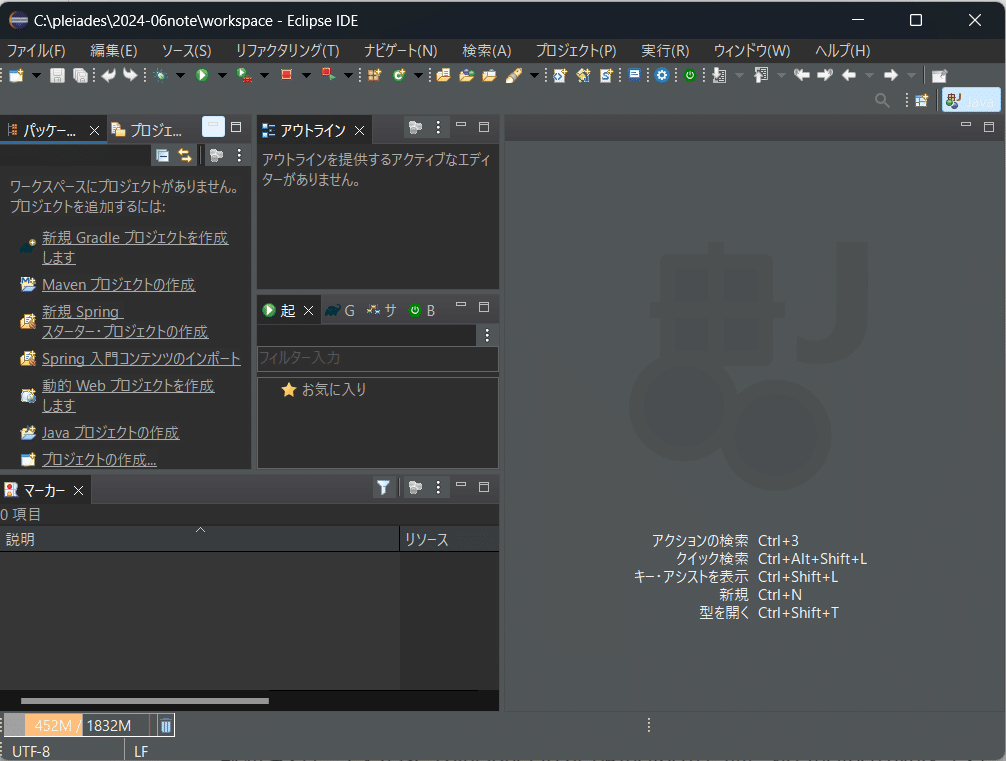Click the Previous Annotation toolbar icon
The width and height of the screenshot is (1006, 761).
click(x=761, y=76)
